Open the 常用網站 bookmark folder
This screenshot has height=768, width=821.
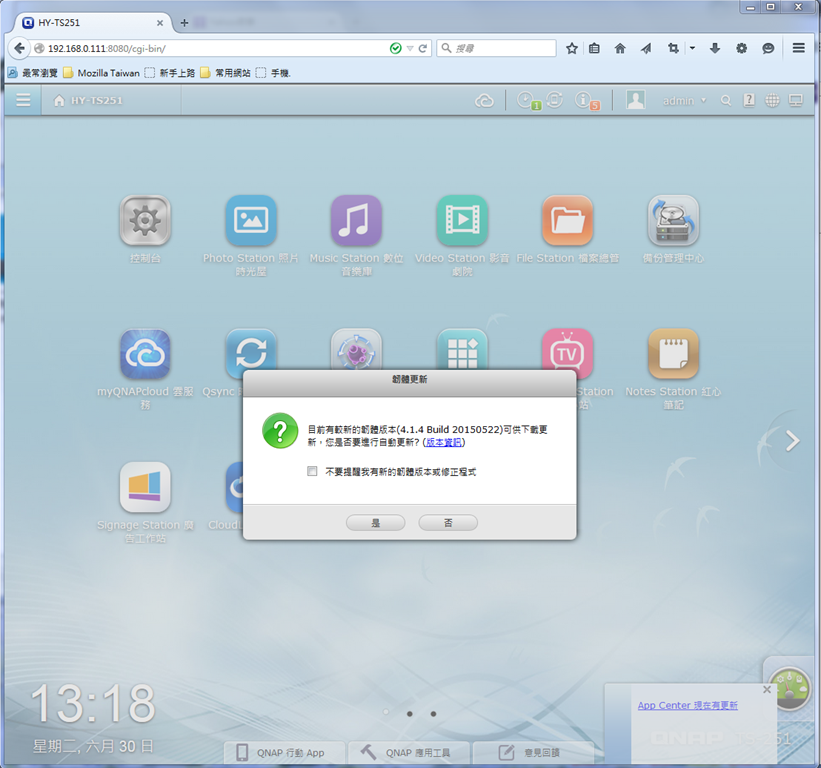coord(226,73)
